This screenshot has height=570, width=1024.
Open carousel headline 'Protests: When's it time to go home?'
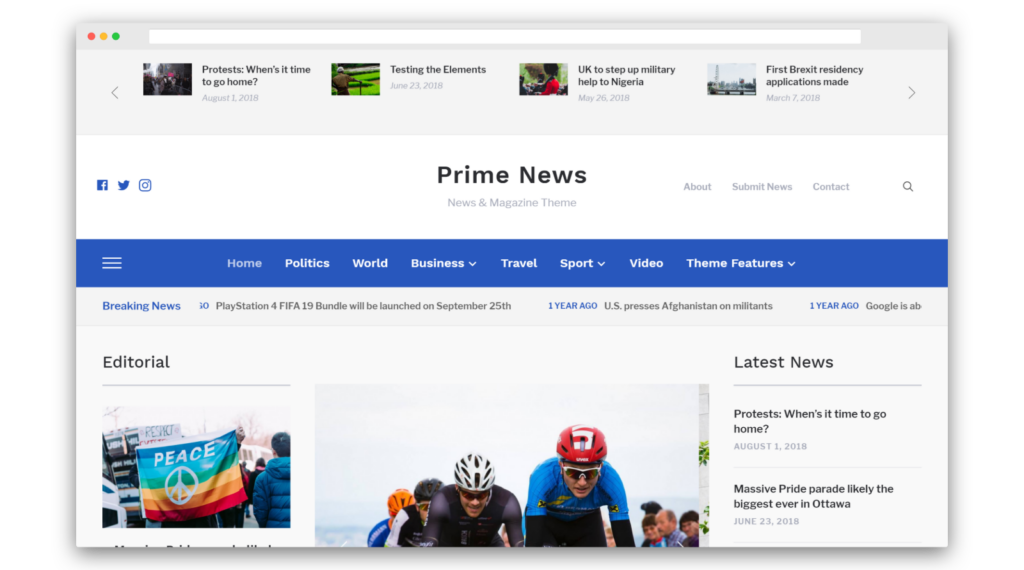[x=256, y=76]
